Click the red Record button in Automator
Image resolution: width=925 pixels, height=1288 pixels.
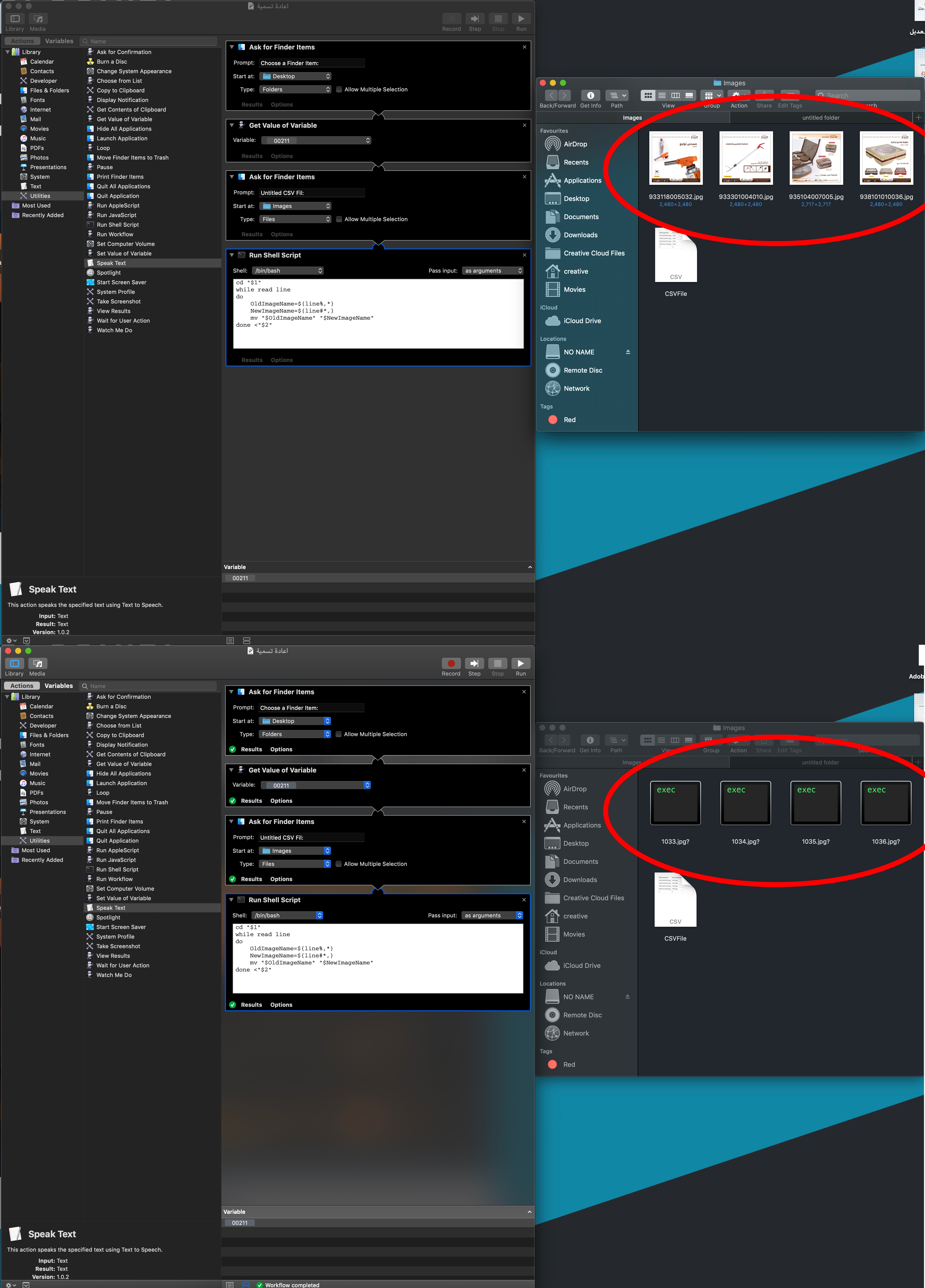[451, 663]
